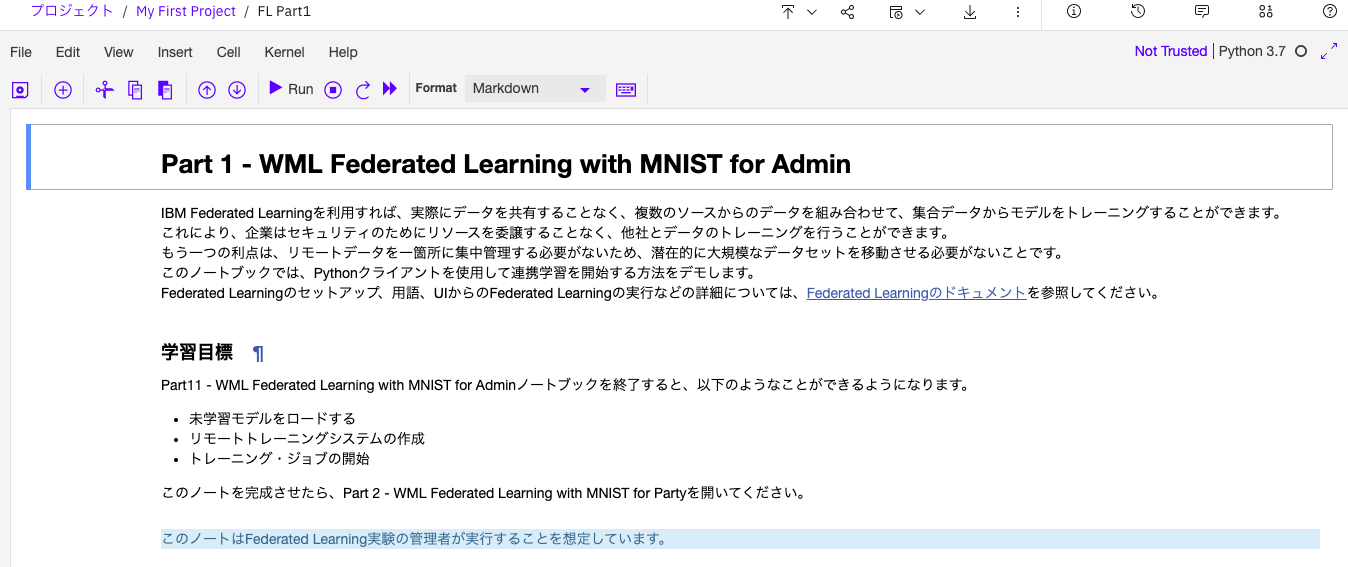Click the schedule job icon

(x=896, y=12)
